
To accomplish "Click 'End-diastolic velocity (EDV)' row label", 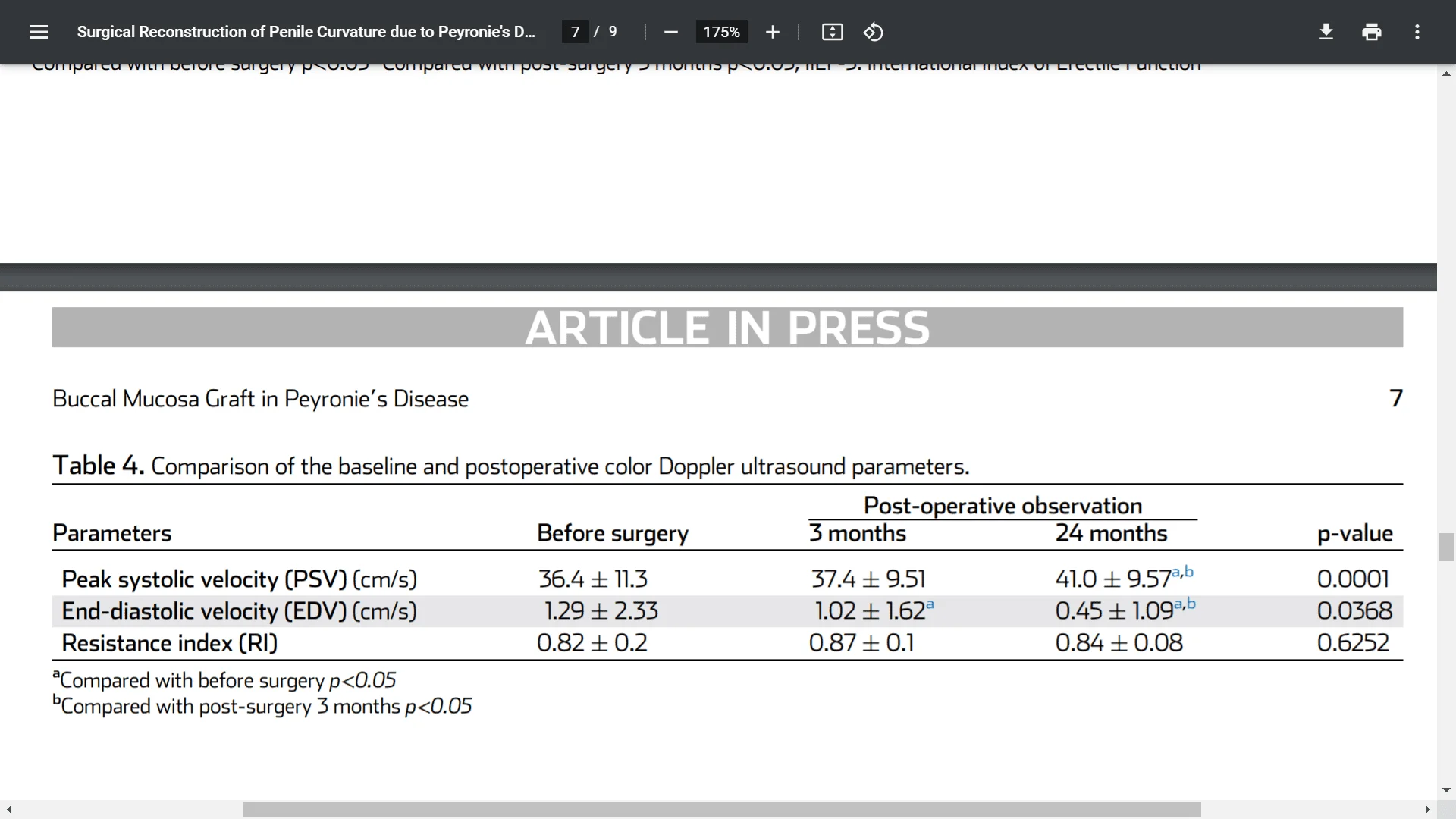I will 204,611.
